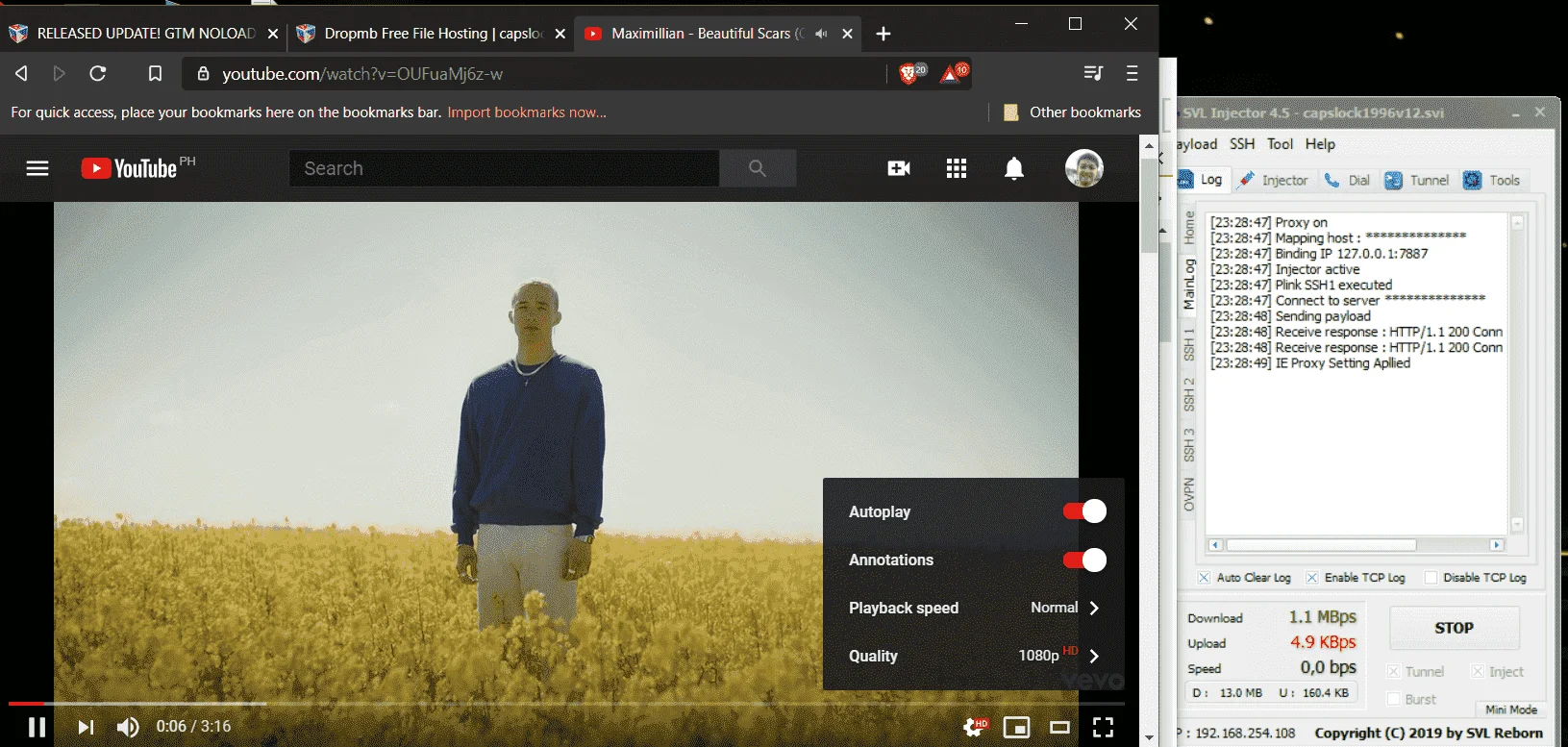The height and width of the screenshot is (747, 1568).
Task: Open Help menu in SVL Injector
Action: tap(1320, 144)
